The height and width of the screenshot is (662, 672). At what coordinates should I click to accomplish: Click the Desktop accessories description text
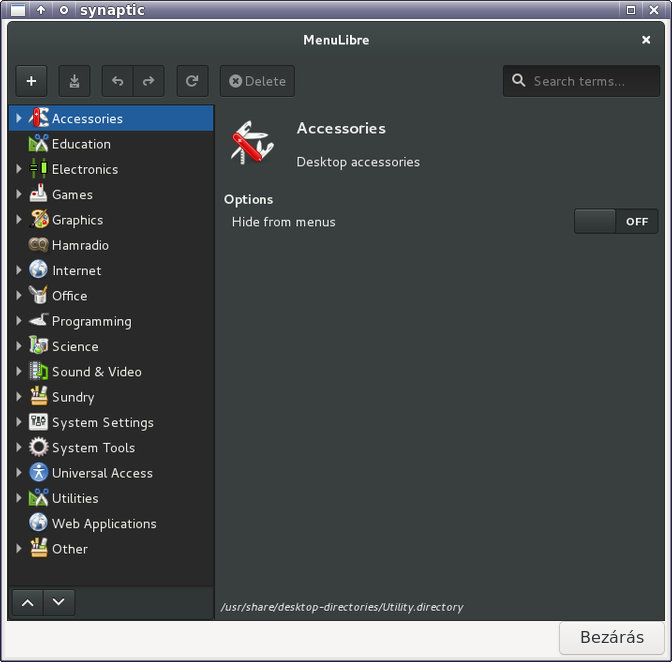[358, 162]
